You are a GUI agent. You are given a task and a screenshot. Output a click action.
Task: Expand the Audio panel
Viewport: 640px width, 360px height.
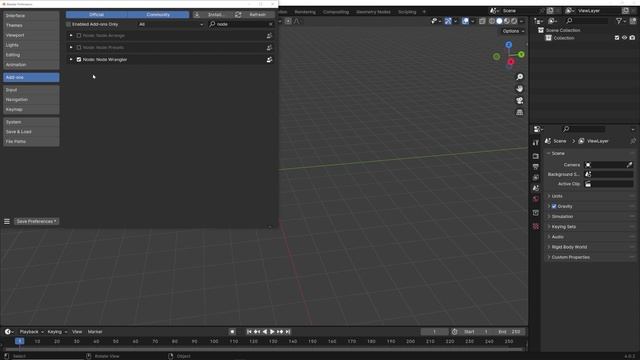coord(557,237)
